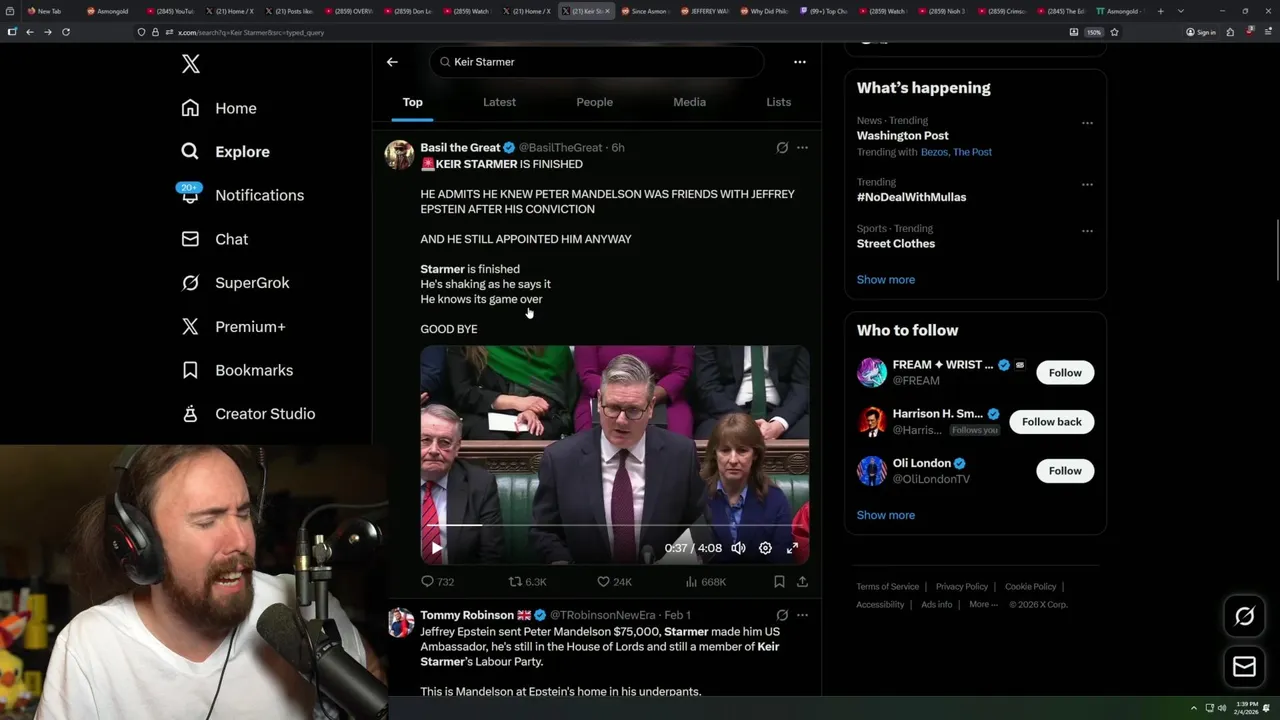Expand footer More menu
Image resolution: width=1280 pixels, height=720 pixels.
(x=983, y=605)
